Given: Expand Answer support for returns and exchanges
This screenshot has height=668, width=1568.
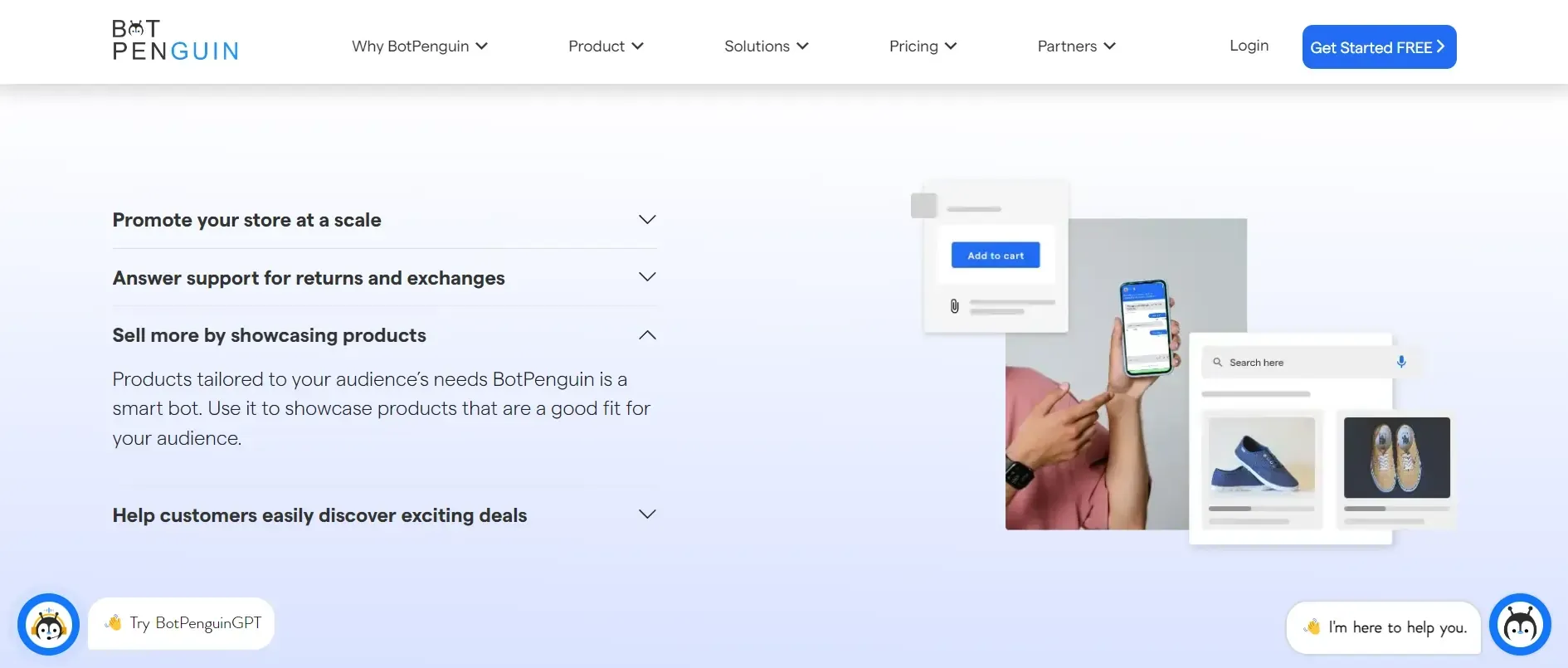Looking at the screenshot, I should click(x=385, y=278).
